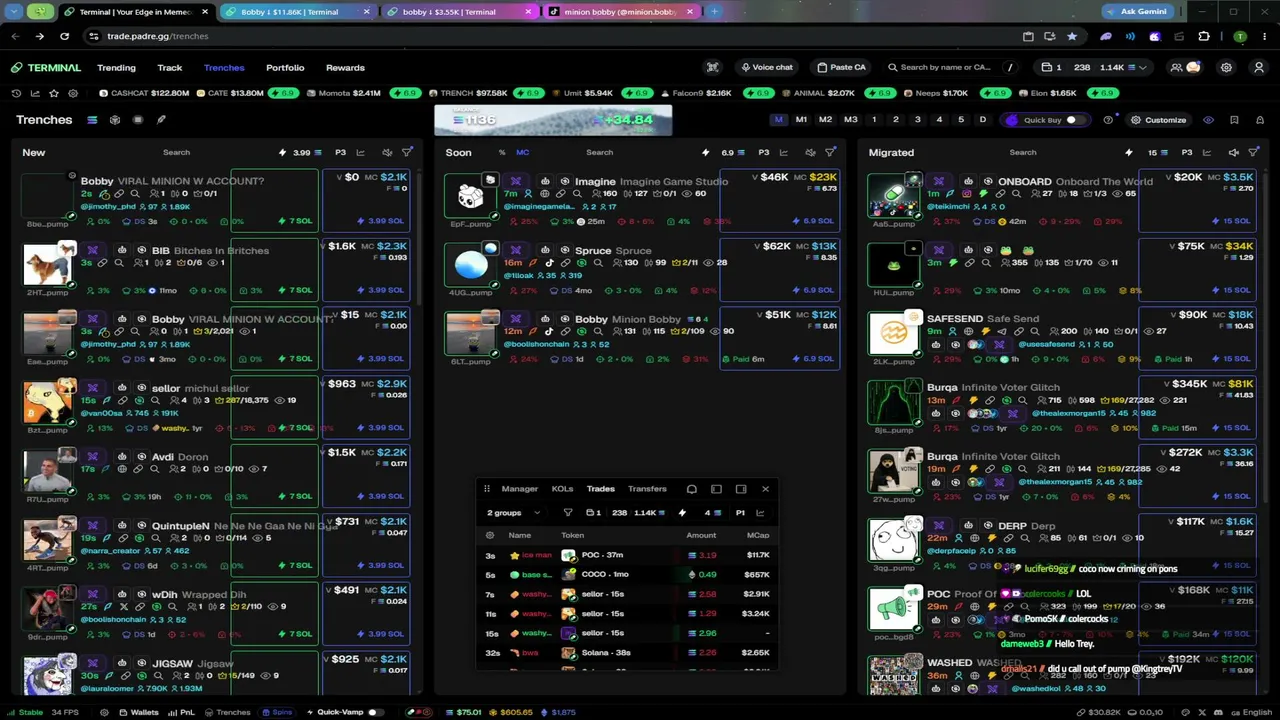Reload the page with browser refresh button

click(x=64, y=36)
